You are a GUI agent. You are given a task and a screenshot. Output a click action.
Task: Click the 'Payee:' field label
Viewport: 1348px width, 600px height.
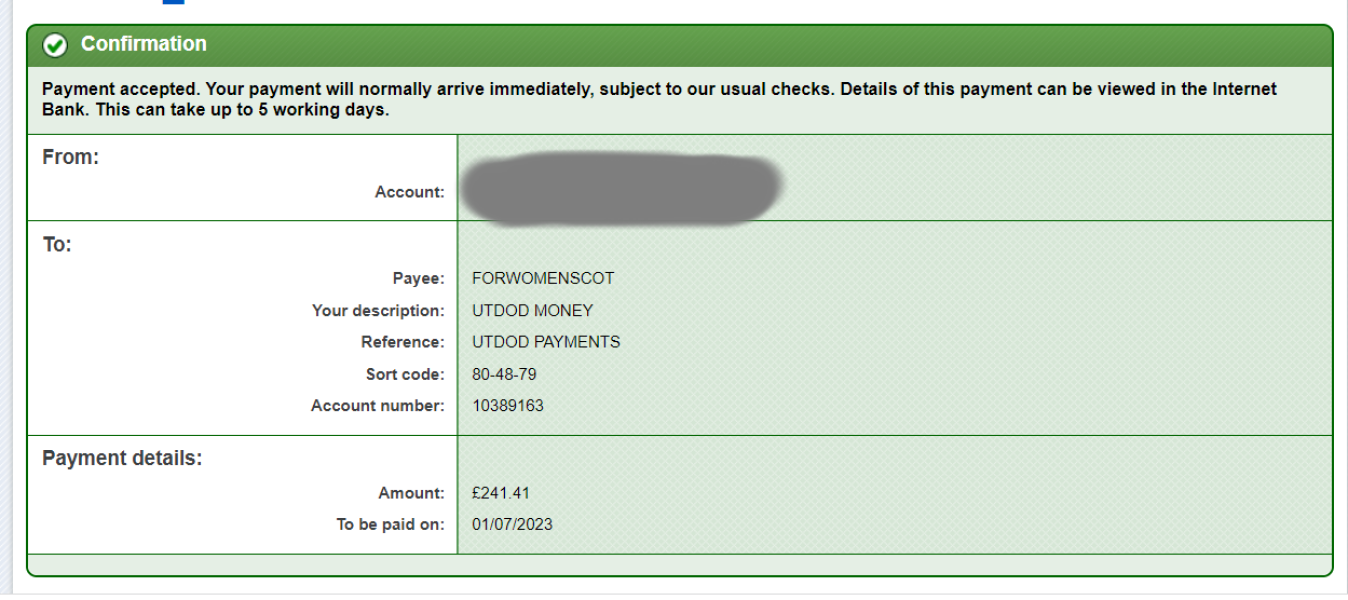(418, 278)
